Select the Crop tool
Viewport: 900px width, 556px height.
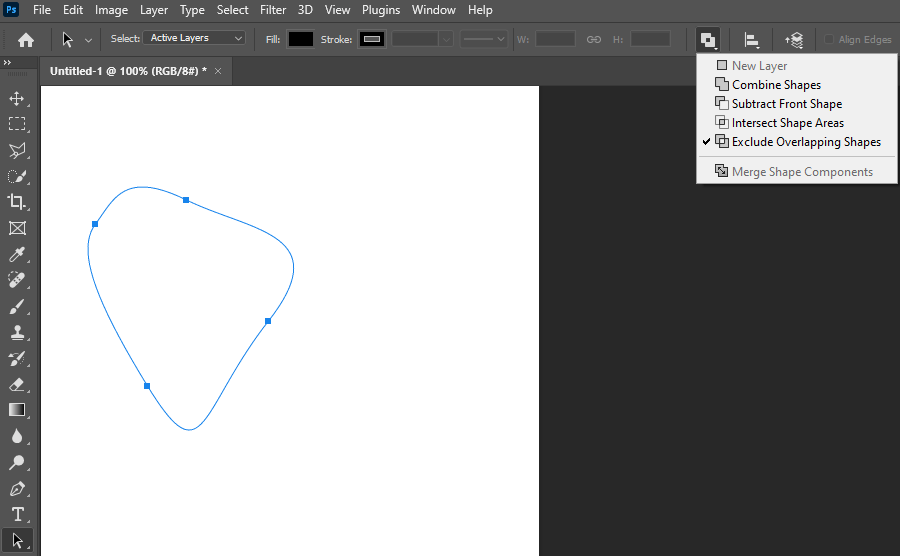click(x=17, y=202)
